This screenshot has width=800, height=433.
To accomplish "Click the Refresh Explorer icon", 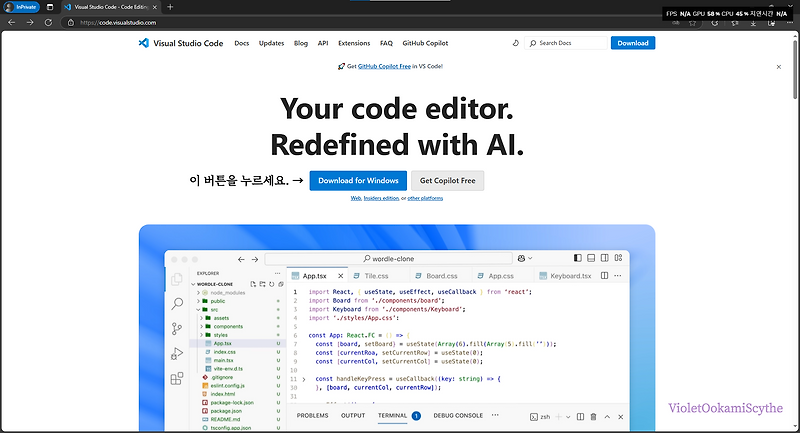I will (x=271, y=284).
